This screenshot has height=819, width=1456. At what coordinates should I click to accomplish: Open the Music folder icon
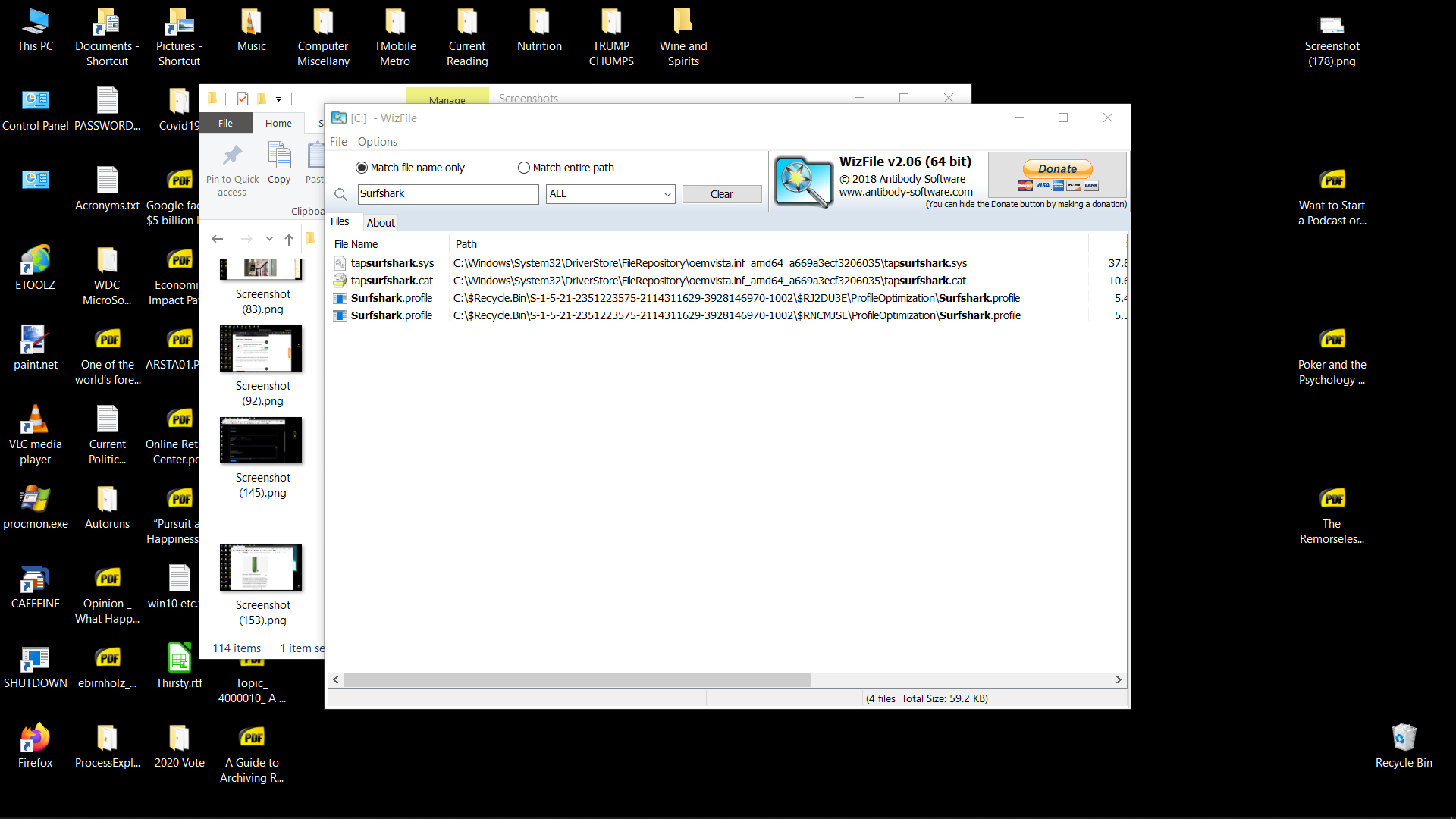(251, 30)
